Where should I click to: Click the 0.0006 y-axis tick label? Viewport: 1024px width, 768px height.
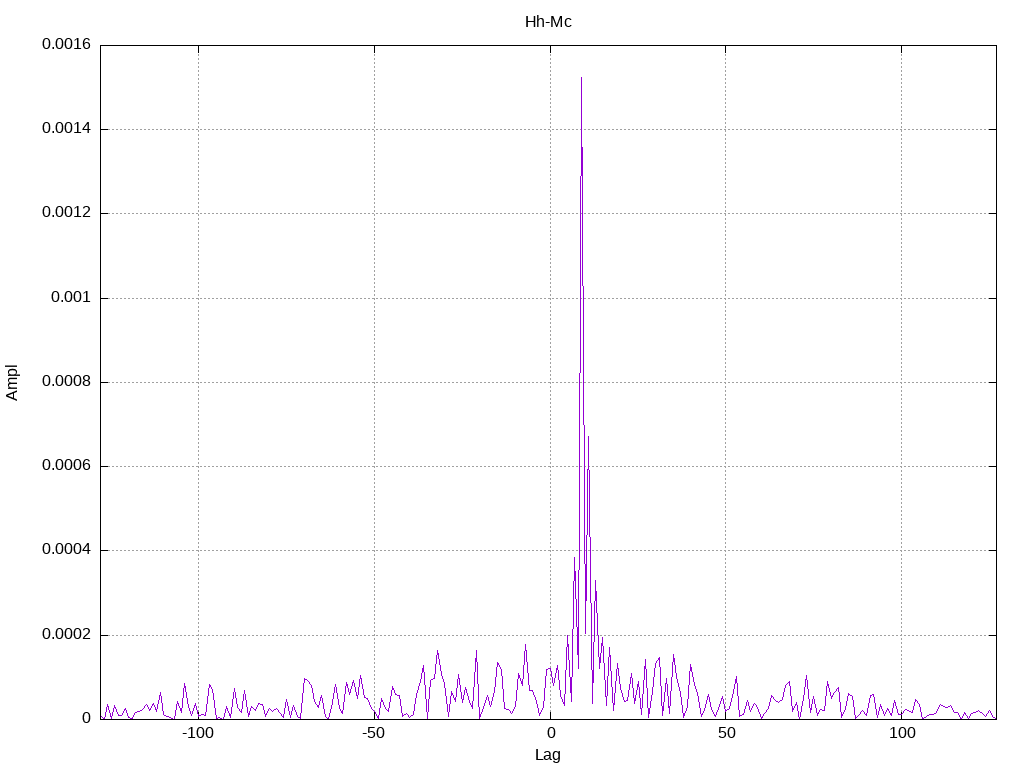tap(67, 466)
